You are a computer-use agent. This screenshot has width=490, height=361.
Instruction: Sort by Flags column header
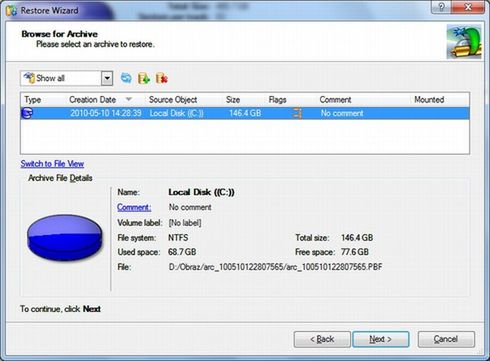tap(277, 100)
